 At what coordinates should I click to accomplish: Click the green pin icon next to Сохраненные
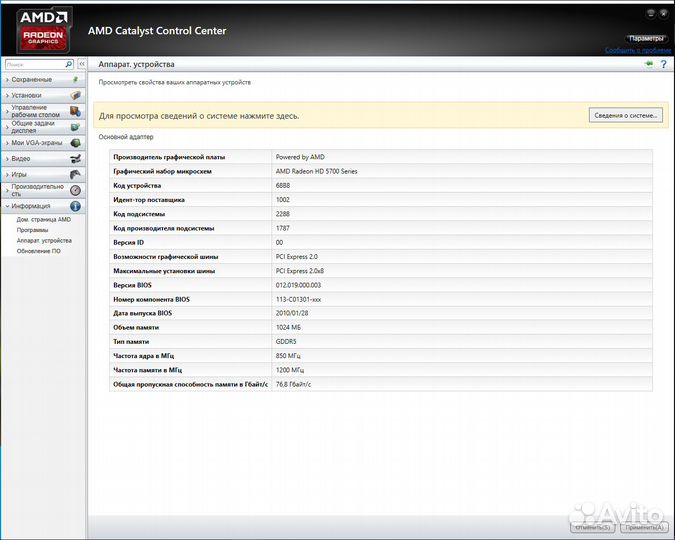coord(75,80)
